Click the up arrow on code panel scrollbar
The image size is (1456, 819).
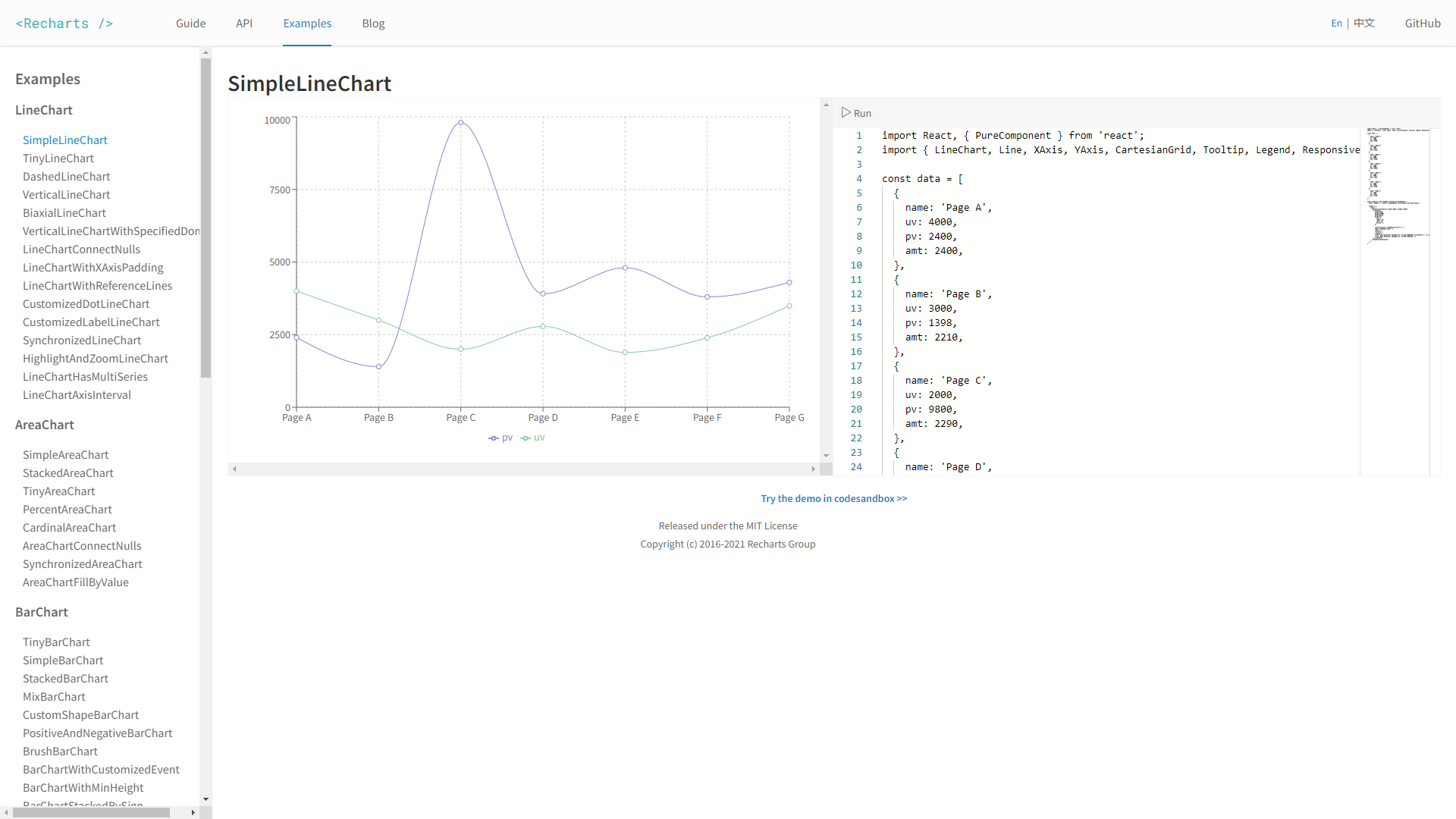pos(826,104)
